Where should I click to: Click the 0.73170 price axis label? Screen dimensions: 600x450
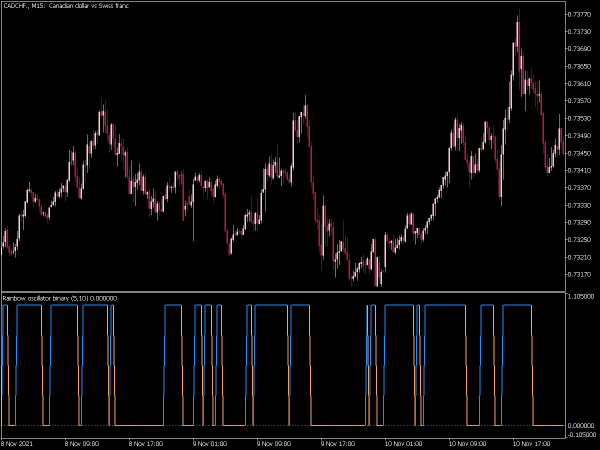tap(580, 274)
